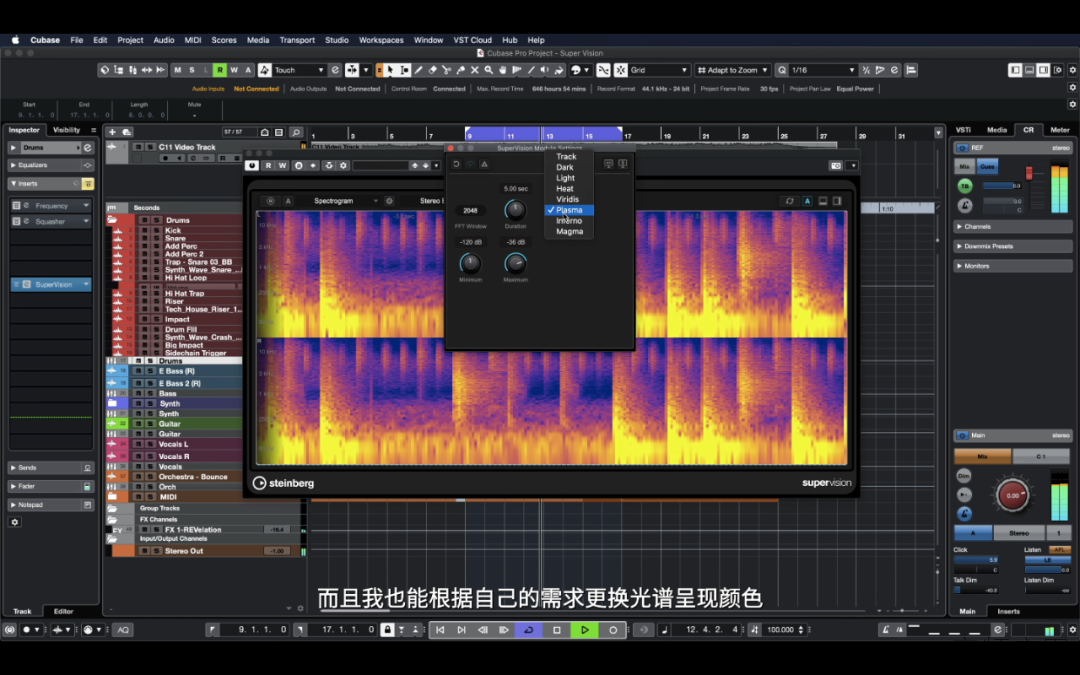Click the SuperVision reset display loop icon
The height and width of the screenshot is (675, 1080).
pyautogui.click(x=789, y=201)
